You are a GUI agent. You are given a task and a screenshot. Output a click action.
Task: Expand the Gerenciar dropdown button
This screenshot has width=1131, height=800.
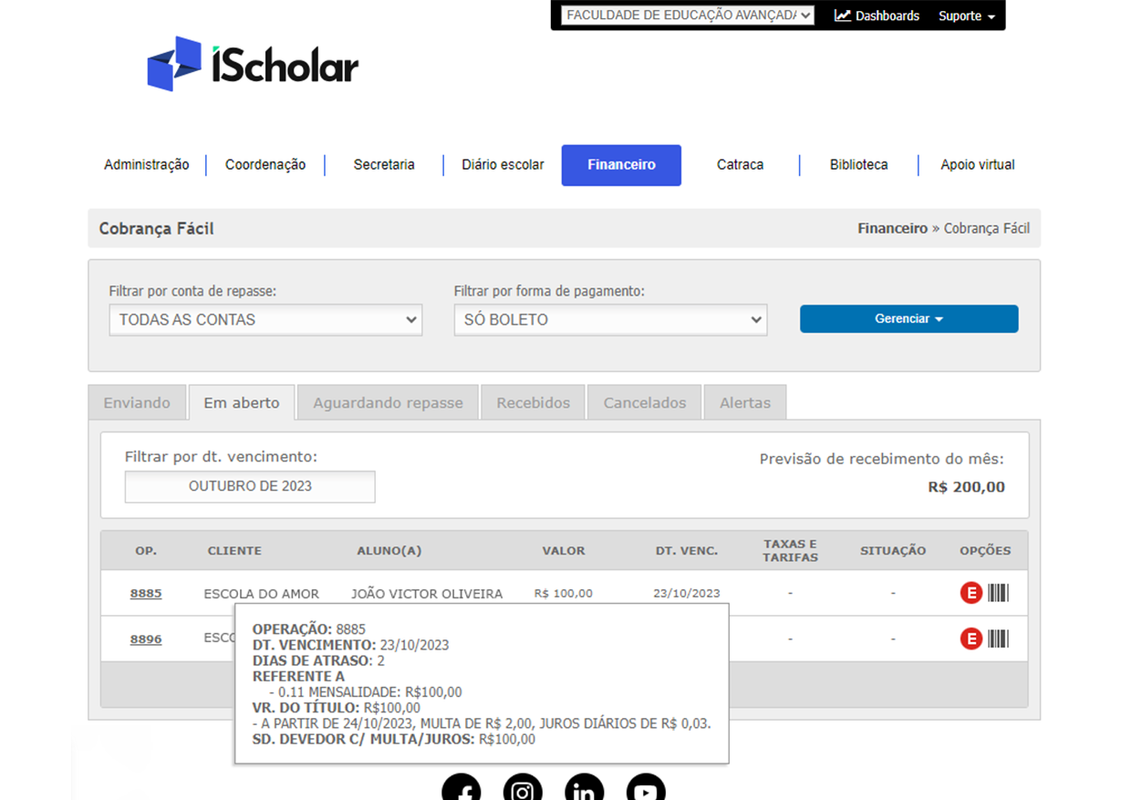[909, 319]
